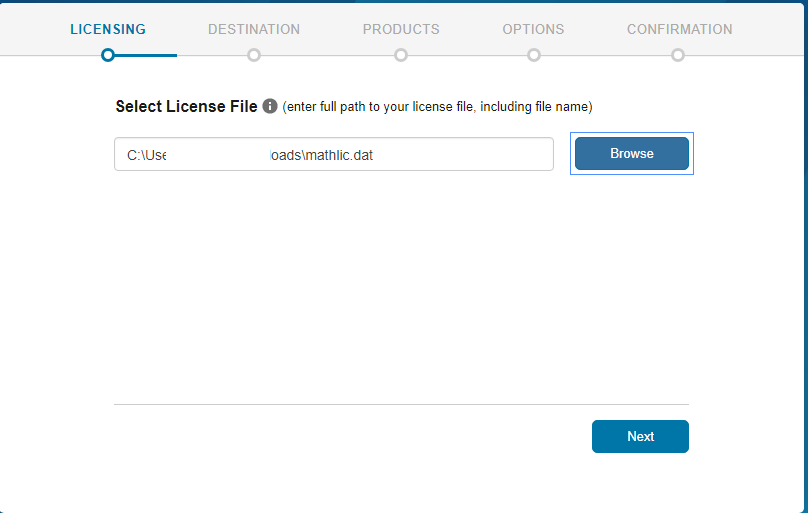Open the OPTIONS step tab
This screenshot has width=808, height=513.
tap(533, 29)
